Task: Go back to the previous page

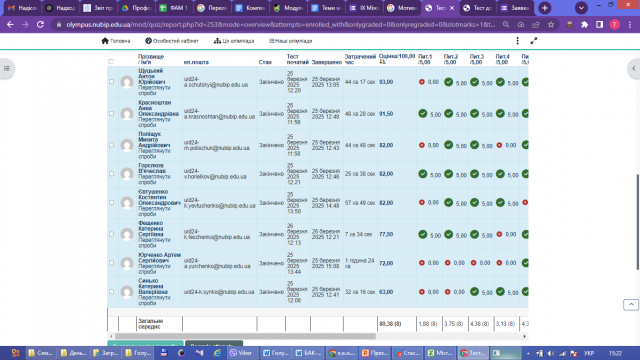Action: pyautogui.click(x=10, y=24)
